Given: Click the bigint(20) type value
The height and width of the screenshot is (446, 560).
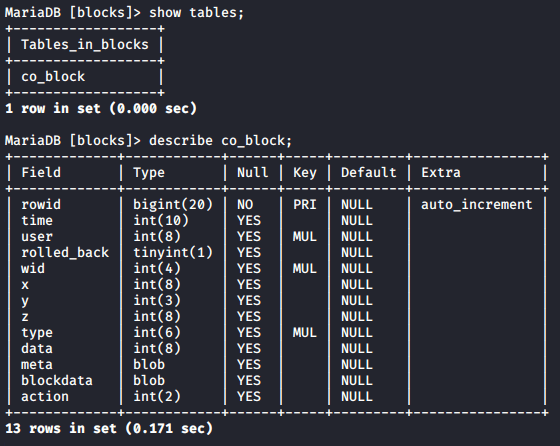Looking at the screenshot, I should point(173,205).
